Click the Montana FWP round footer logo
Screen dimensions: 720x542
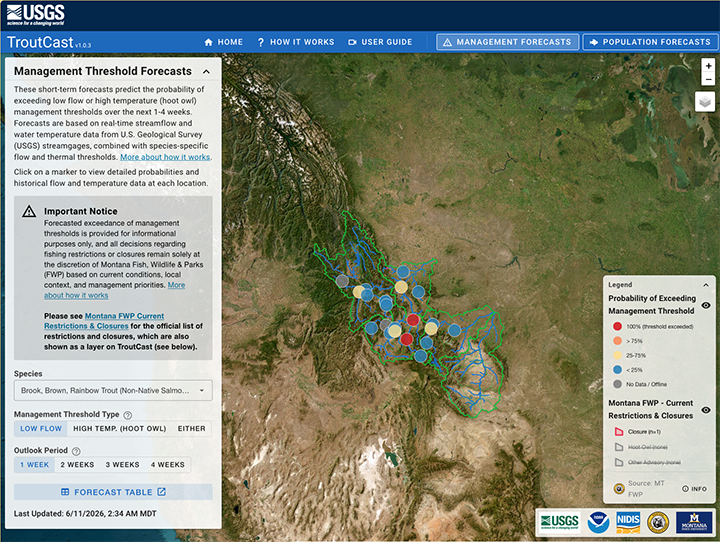tap(658, 523)
